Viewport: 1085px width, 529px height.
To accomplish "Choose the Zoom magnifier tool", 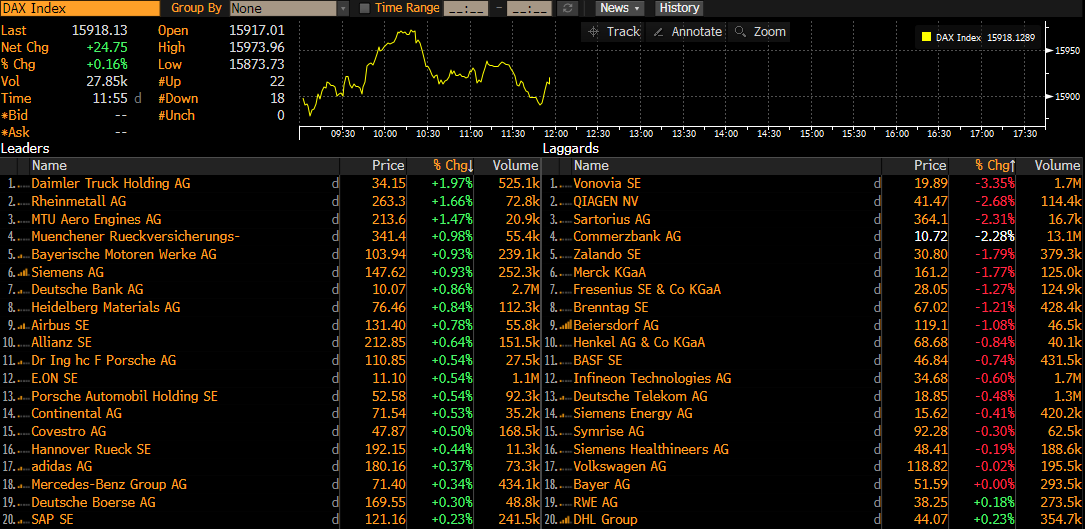I will (760, 32).
